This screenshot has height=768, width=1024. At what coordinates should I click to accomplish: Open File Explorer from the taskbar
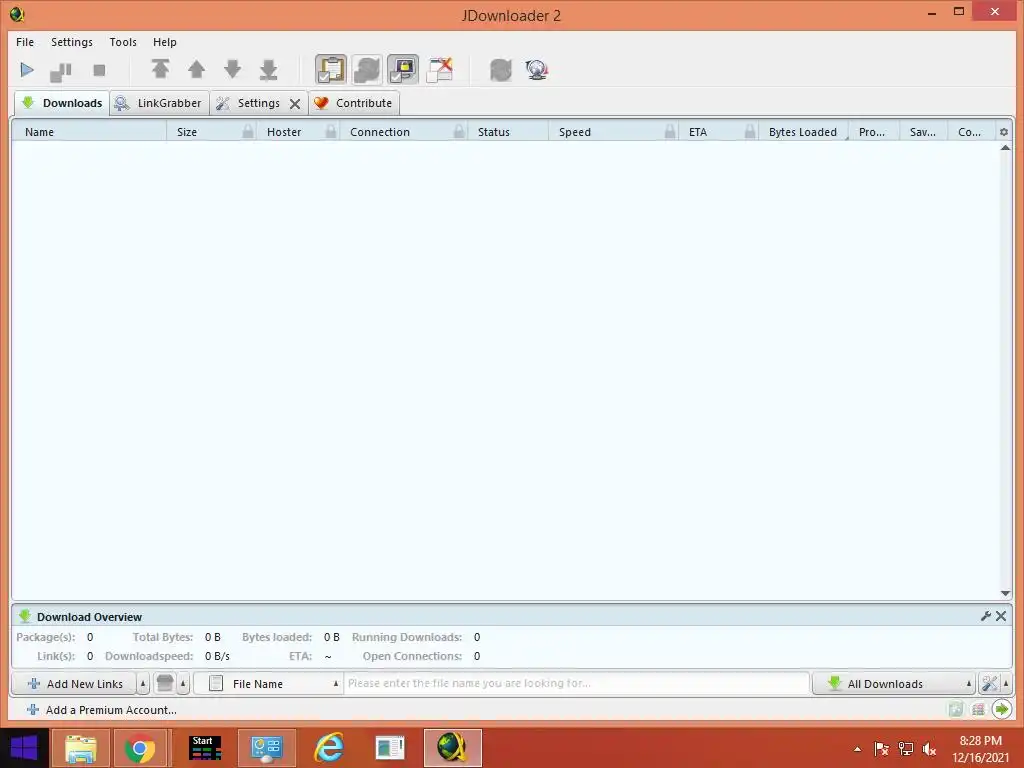coord(81,748)
